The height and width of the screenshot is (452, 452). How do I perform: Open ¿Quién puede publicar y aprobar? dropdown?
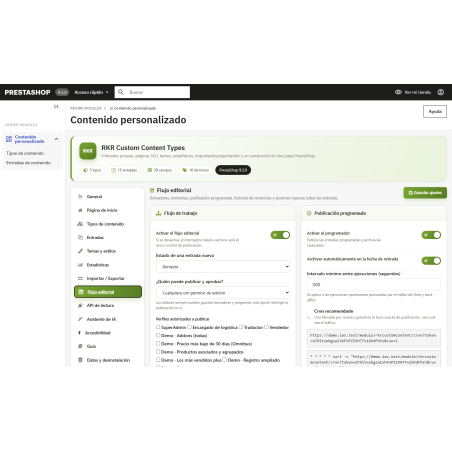223,293
